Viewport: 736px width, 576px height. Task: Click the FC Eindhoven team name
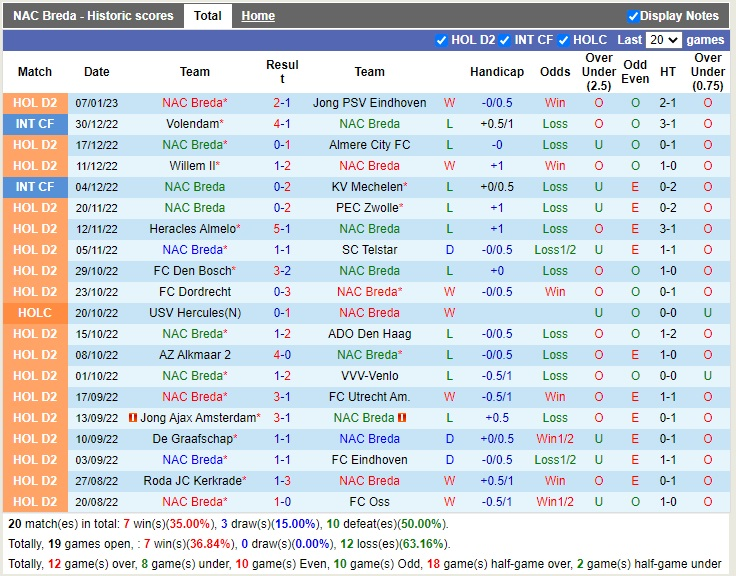point(369,460)
